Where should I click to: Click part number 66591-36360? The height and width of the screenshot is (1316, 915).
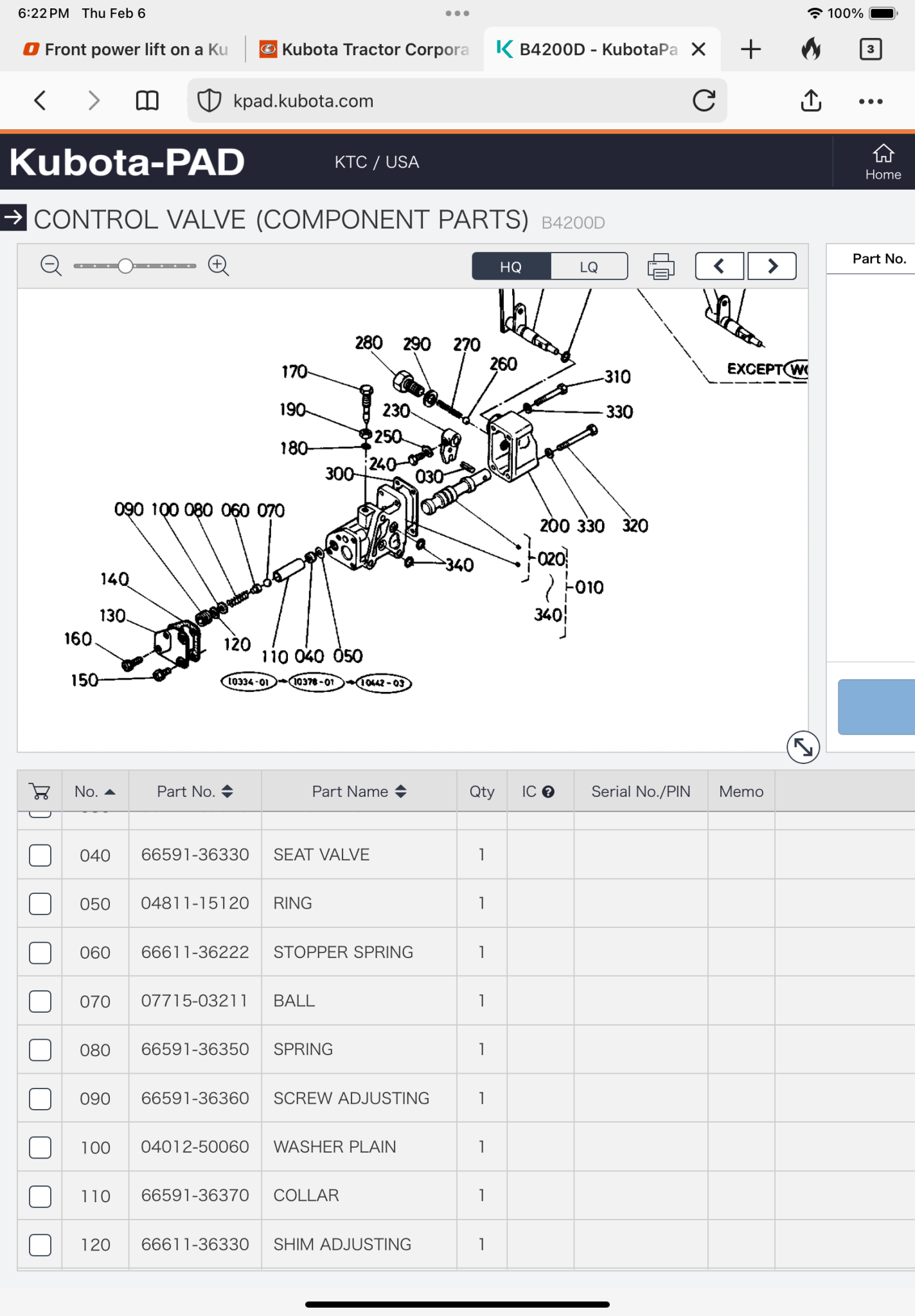(195, 1098)
